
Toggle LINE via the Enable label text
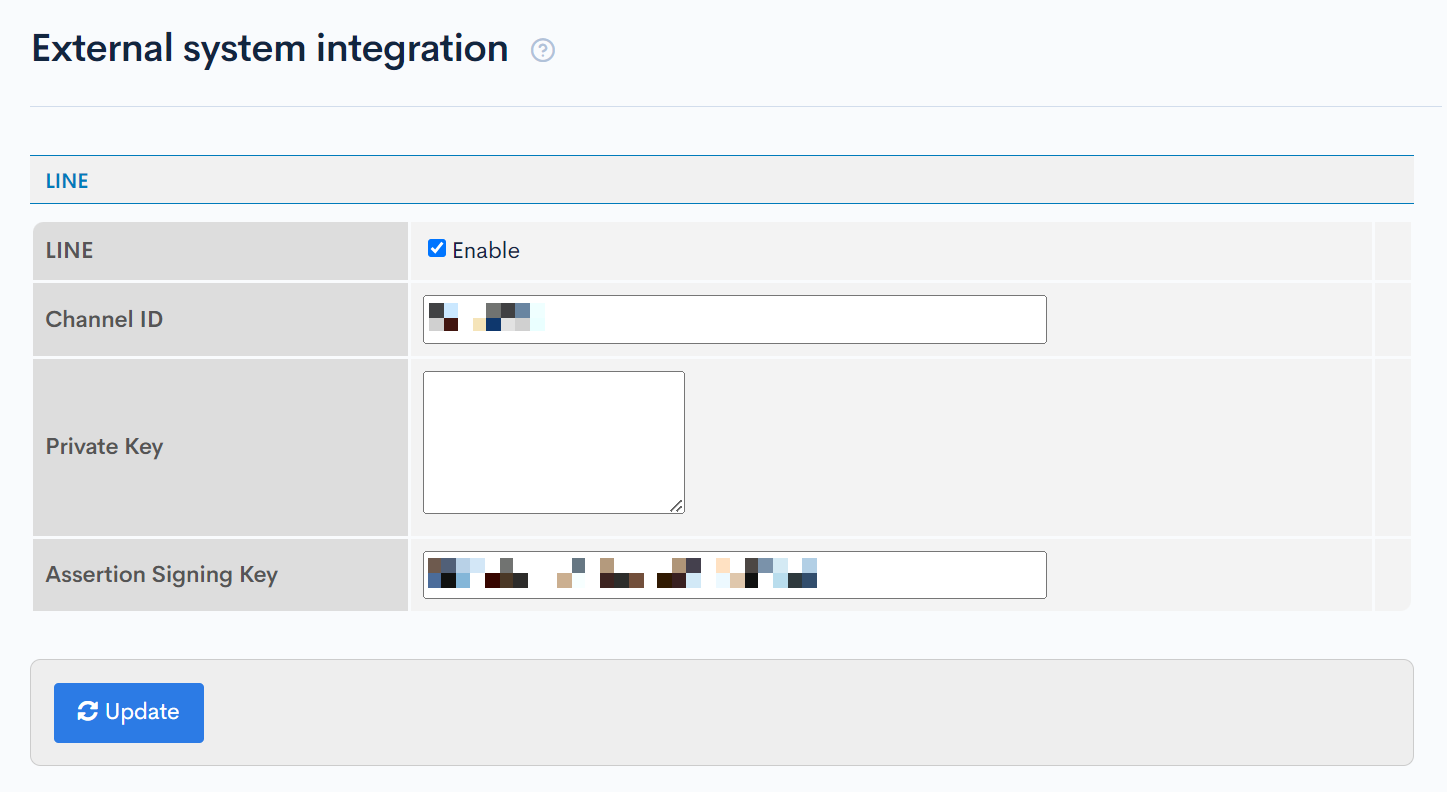point(486,250)
